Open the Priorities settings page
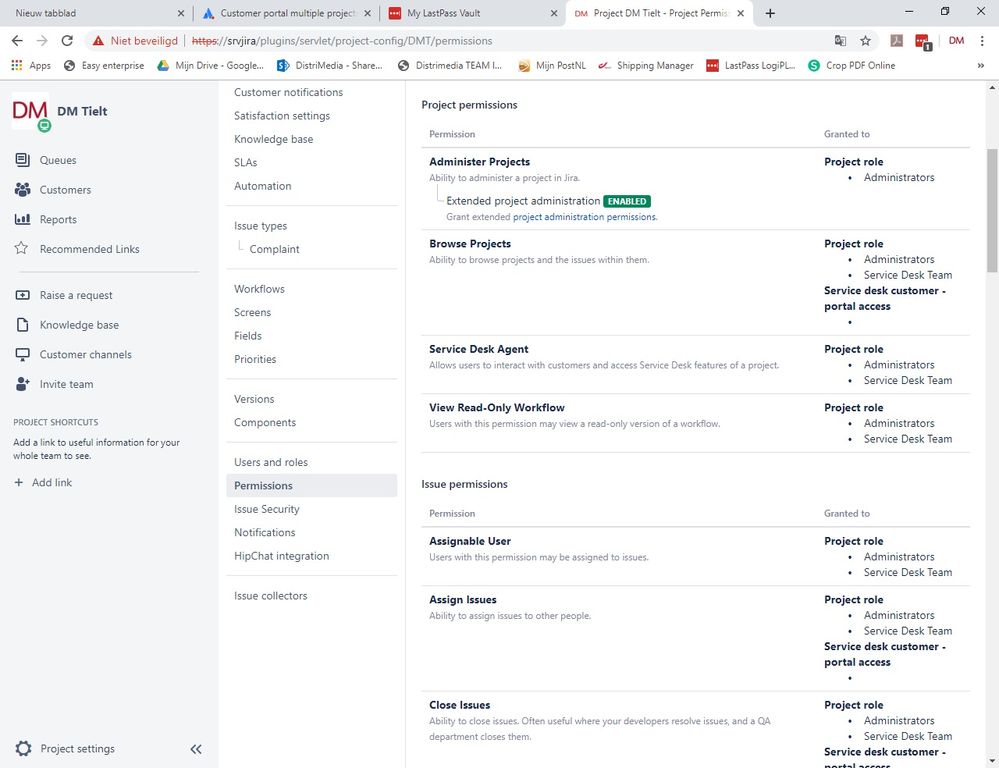 tap(255, 359)
